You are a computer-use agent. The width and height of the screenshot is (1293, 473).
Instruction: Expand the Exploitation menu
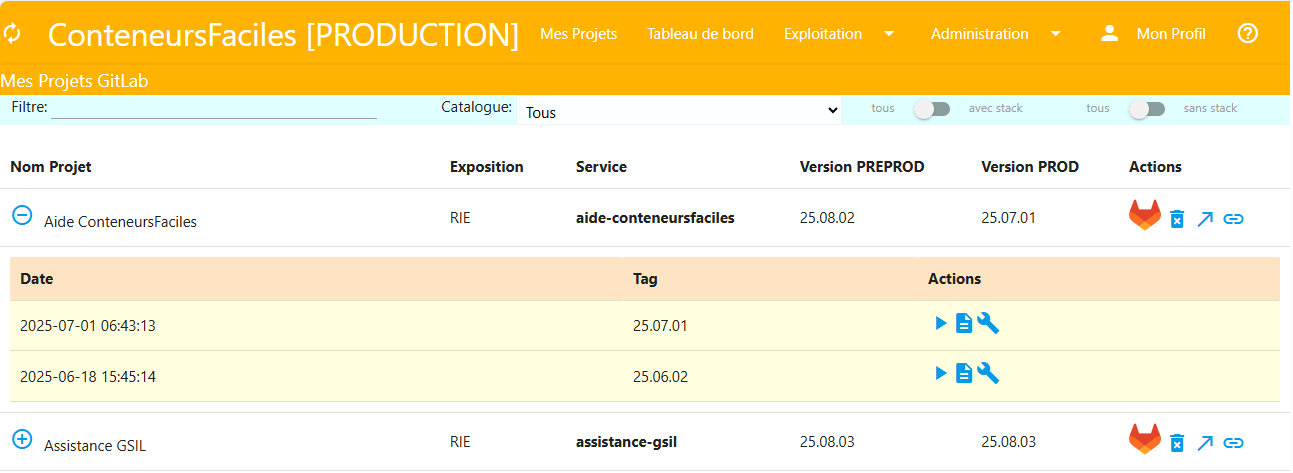coord(838,34)
